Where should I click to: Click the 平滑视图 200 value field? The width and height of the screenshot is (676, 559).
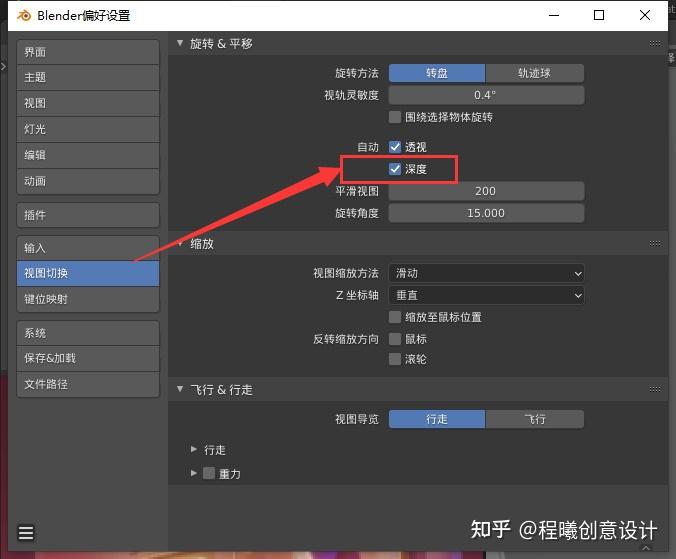[486, 191]
